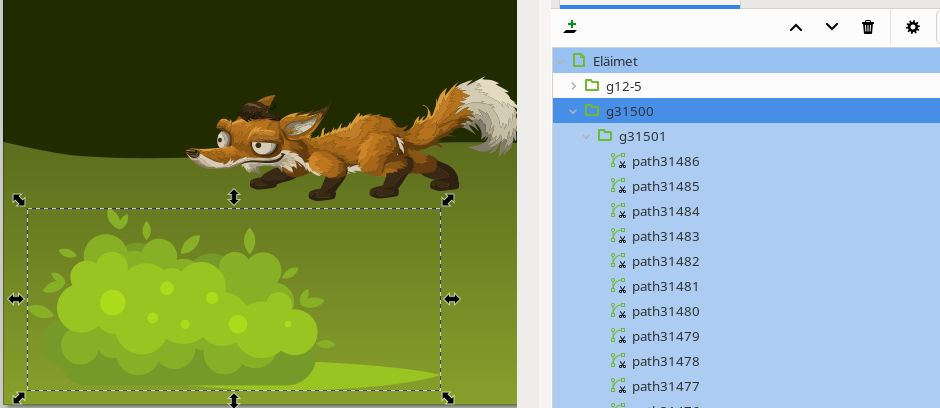Viewport: 940px width, 408px height.
Task: Select path31481 in the object list
Action: click(x=665, y=286)
